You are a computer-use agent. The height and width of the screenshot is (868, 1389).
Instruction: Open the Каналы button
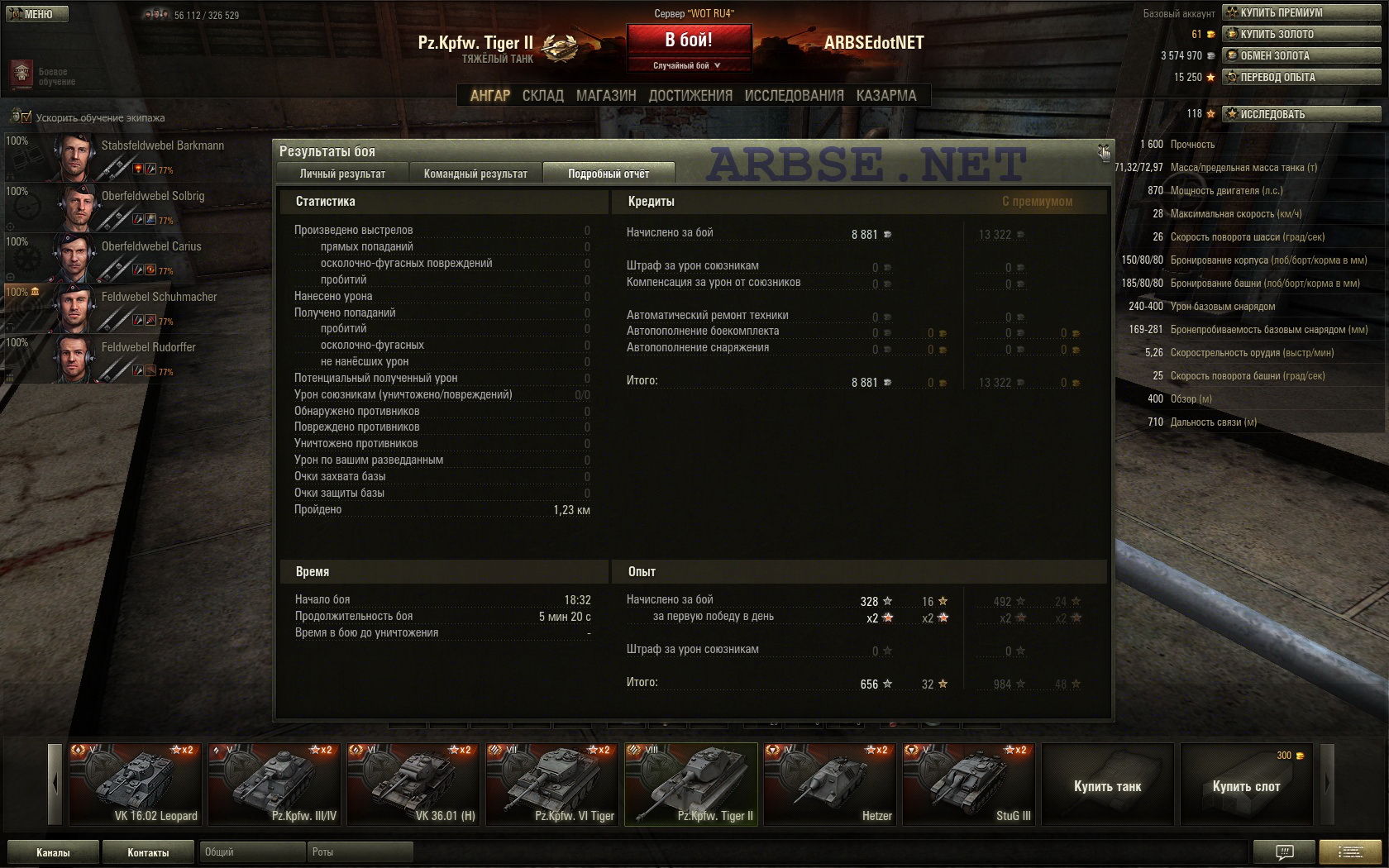tap(53, 852)
